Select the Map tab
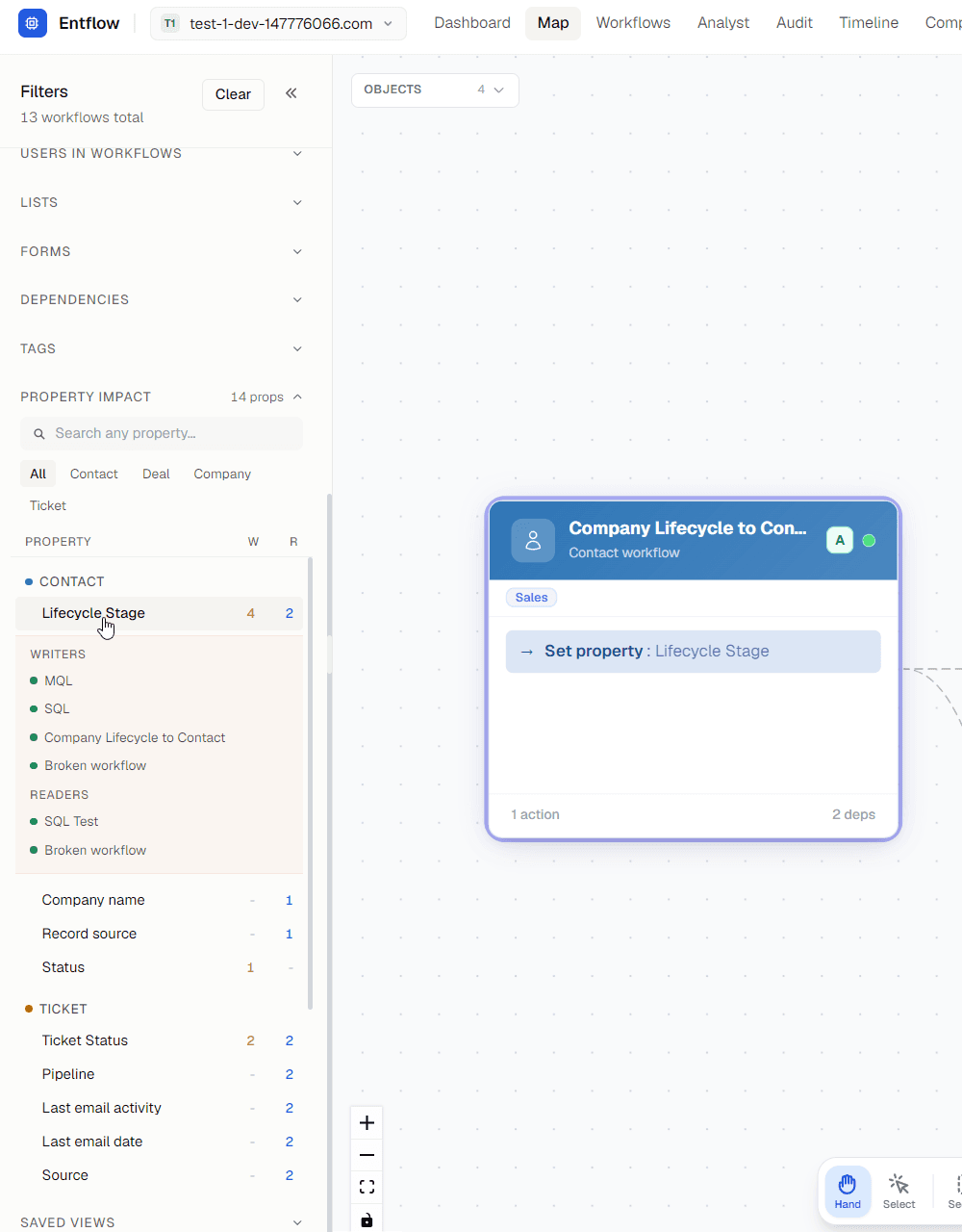Image resolution: width=962 pixels, height=1232 pixels. point(553,23)
